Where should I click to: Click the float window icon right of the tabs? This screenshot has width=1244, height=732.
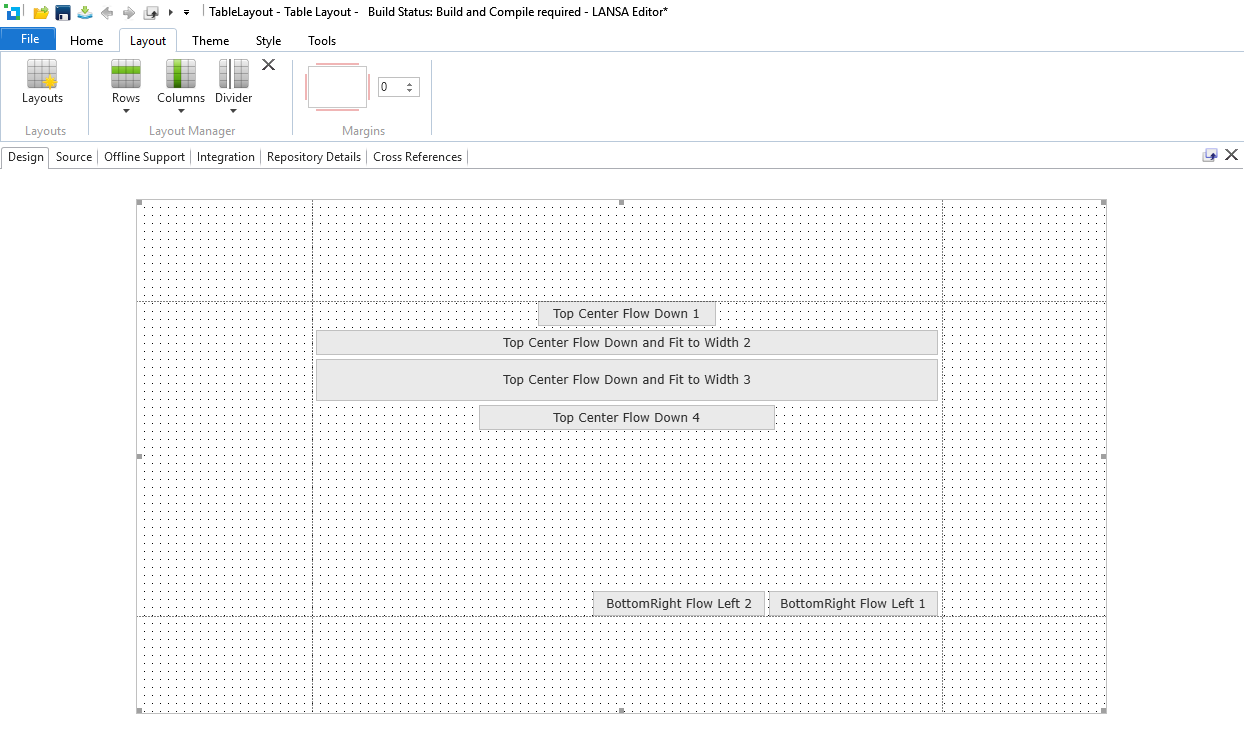click(x=1210, y=155)
